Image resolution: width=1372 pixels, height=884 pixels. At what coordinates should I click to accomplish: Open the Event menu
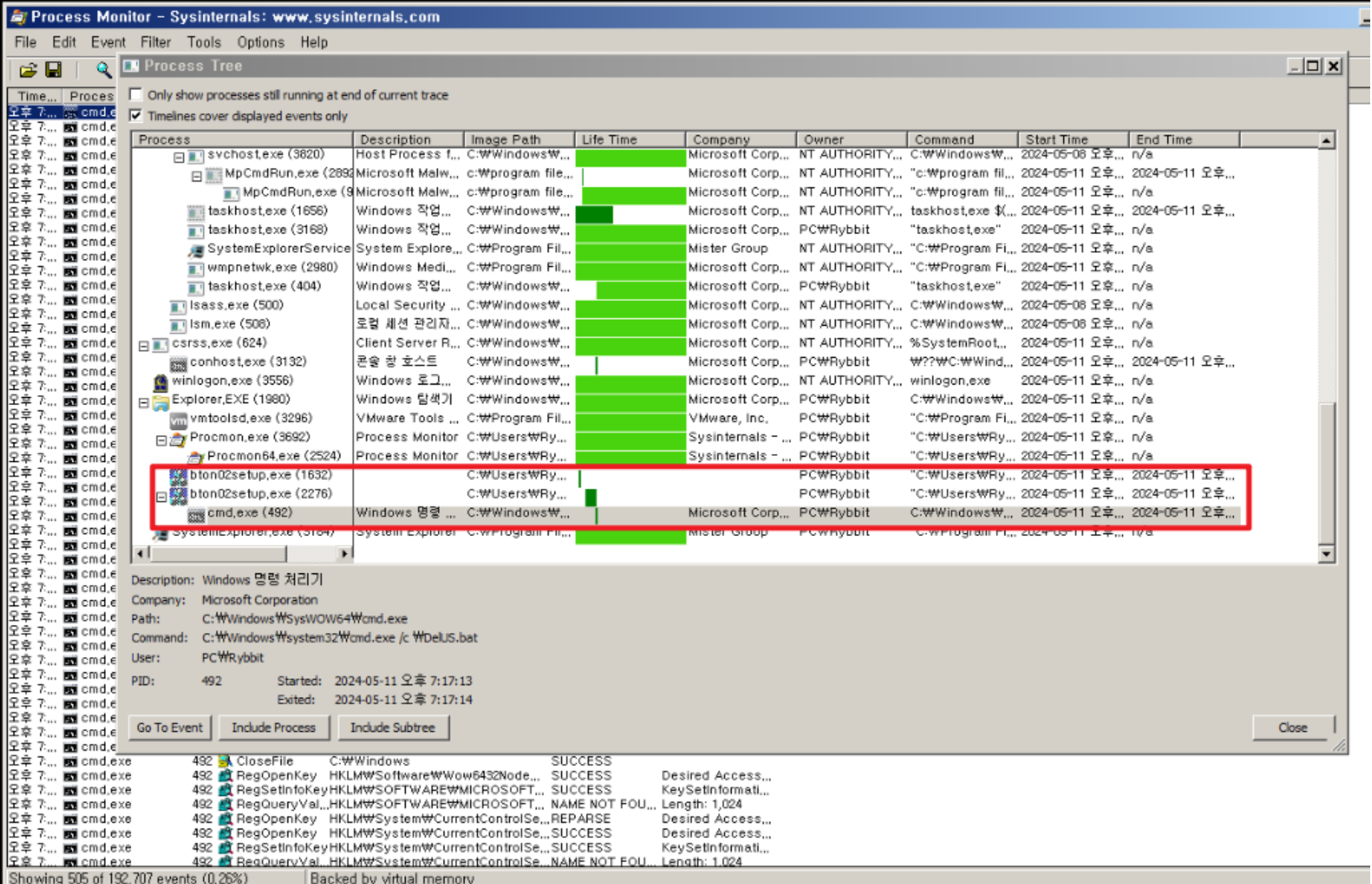click(108, 42)
